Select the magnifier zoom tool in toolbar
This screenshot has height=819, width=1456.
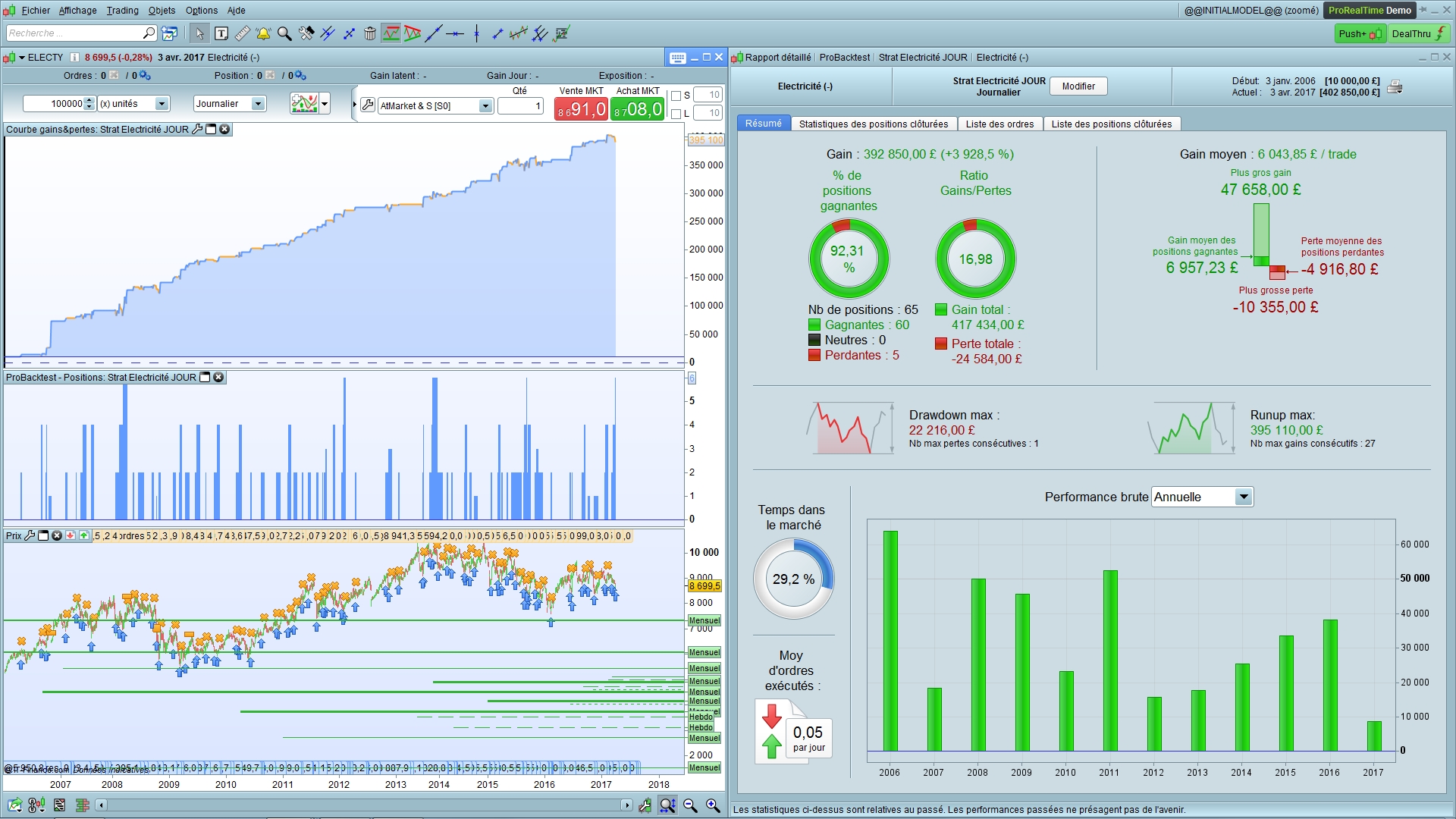pos(284,33)
